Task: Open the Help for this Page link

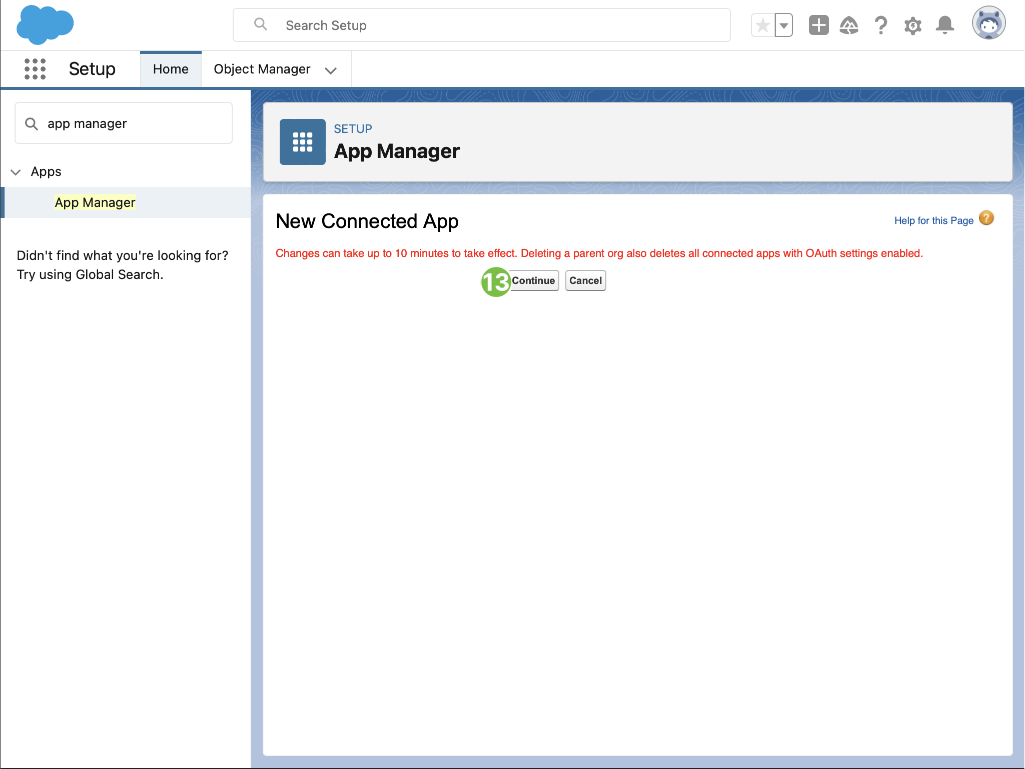Action: tap(933, 220)
